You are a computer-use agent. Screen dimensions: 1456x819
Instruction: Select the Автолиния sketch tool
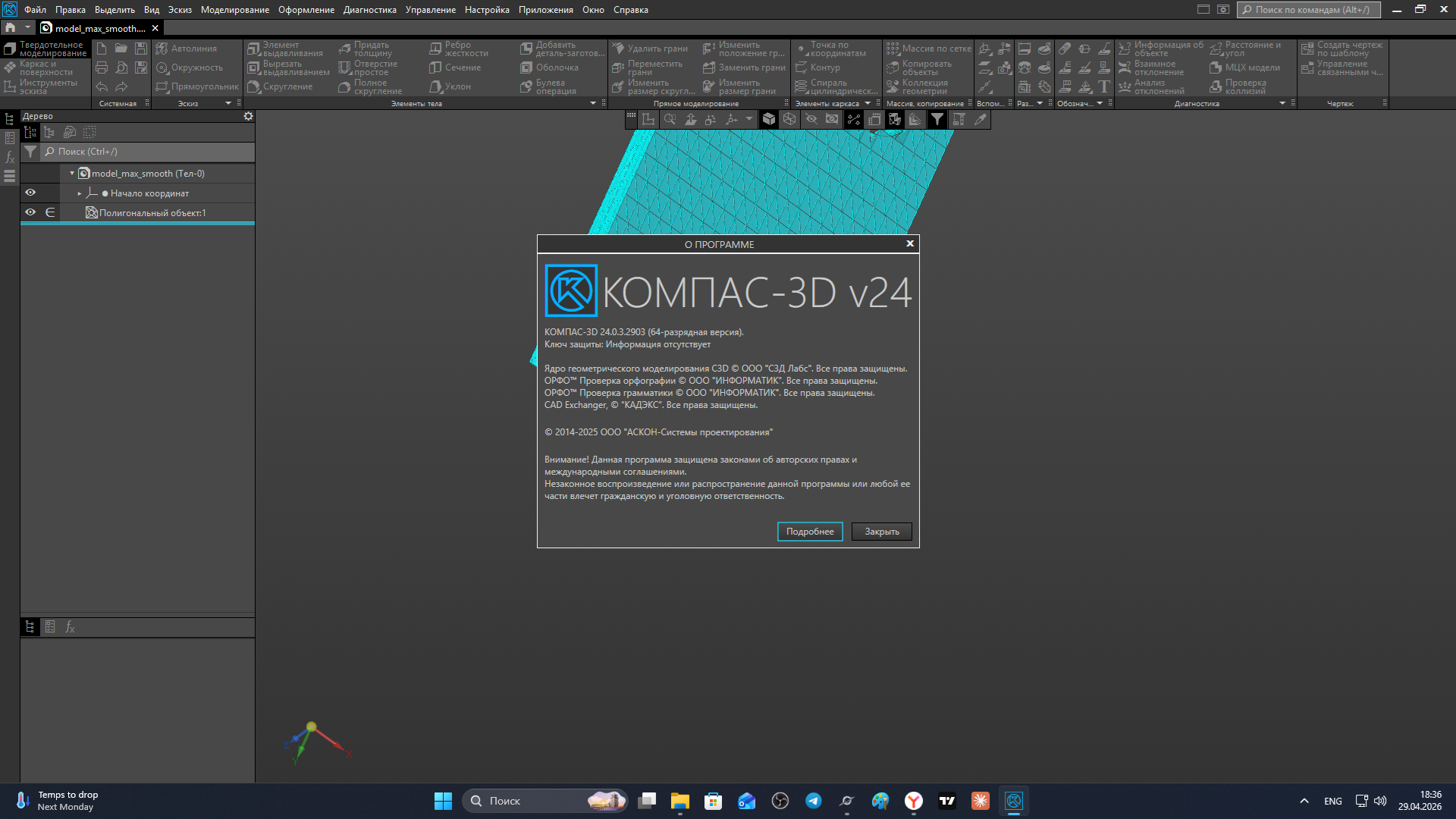[x=187, y=49]
